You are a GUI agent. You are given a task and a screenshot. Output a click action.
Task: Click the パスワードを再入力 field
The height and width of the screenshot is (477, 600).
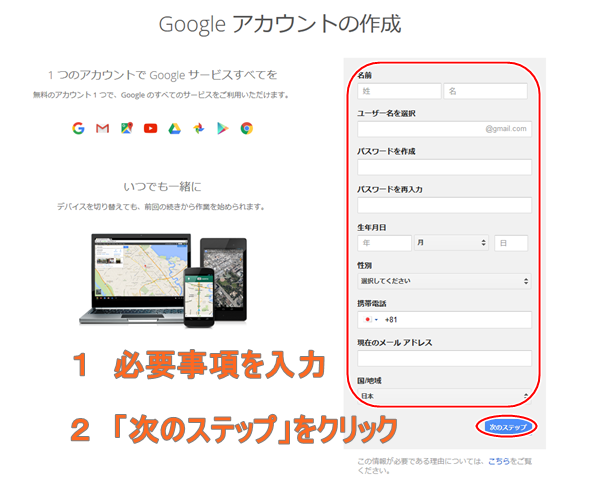[444, 205]
